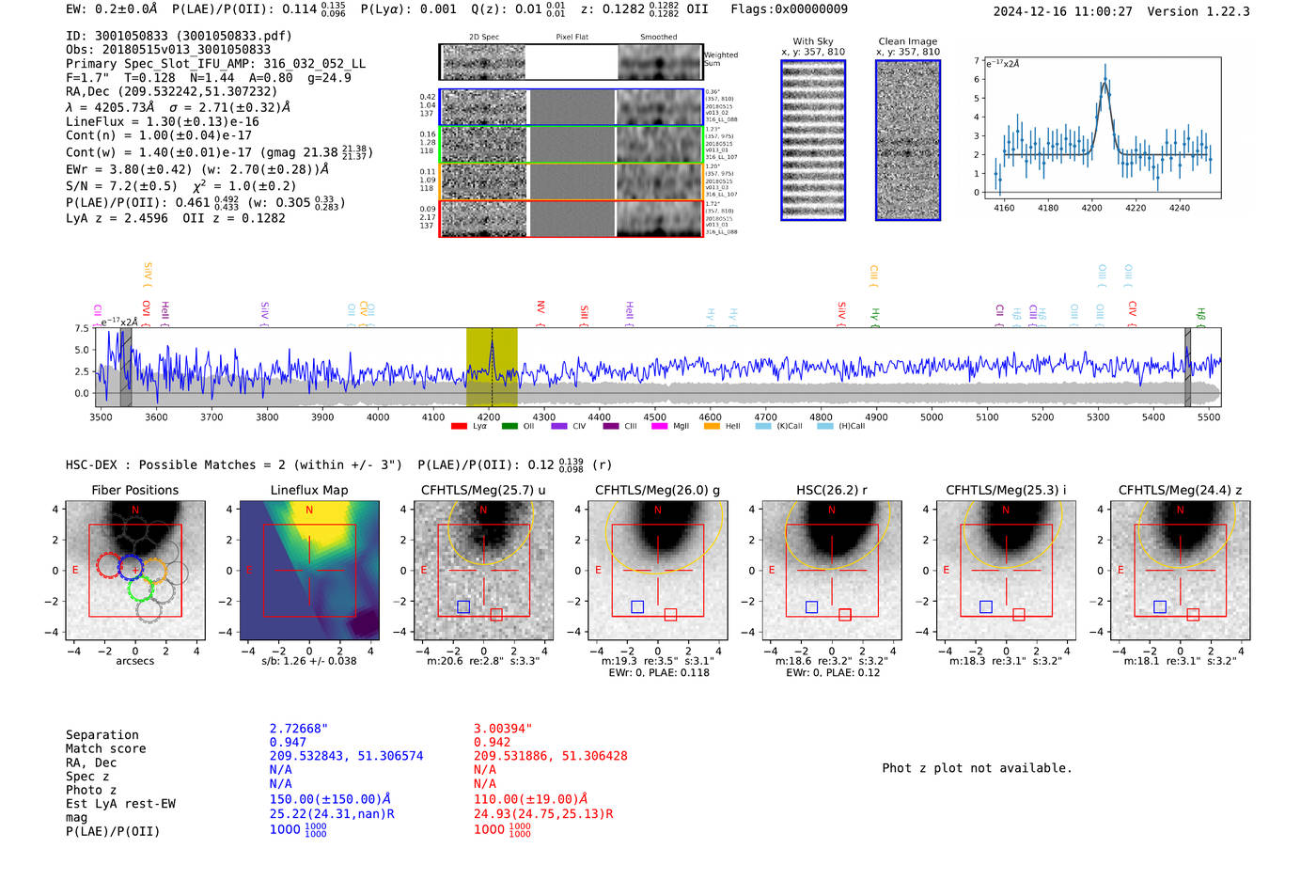Click the 2024-12-16 11:00:27 timestamp
The height and width of the screenshot is (896, 1316).
pos(1062,11)
